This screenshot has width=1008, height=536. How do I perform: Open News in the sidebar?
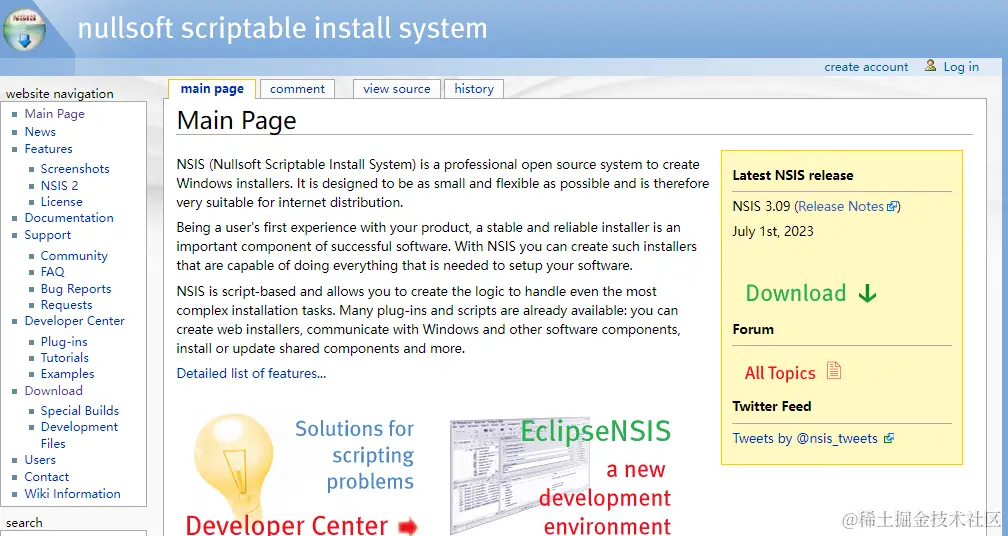(40, 132)
